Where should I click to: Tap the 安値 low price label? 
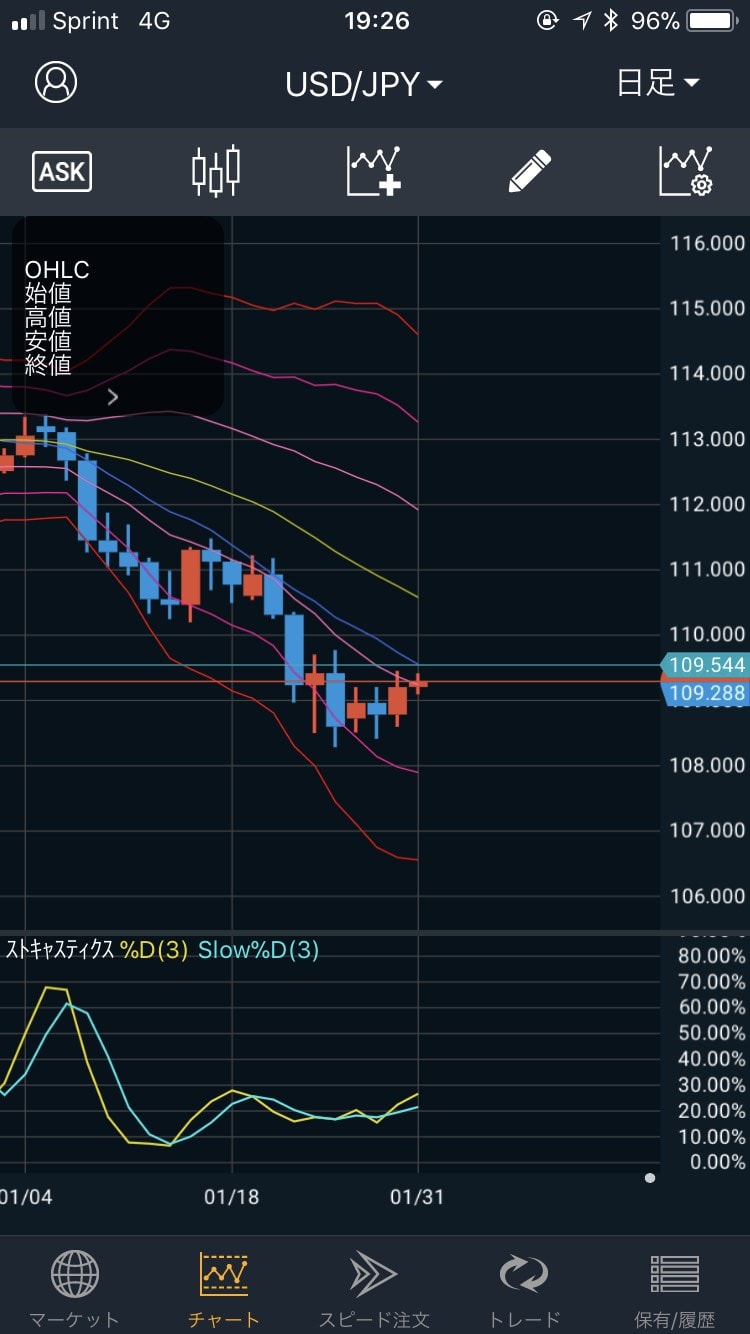point(48,341)
